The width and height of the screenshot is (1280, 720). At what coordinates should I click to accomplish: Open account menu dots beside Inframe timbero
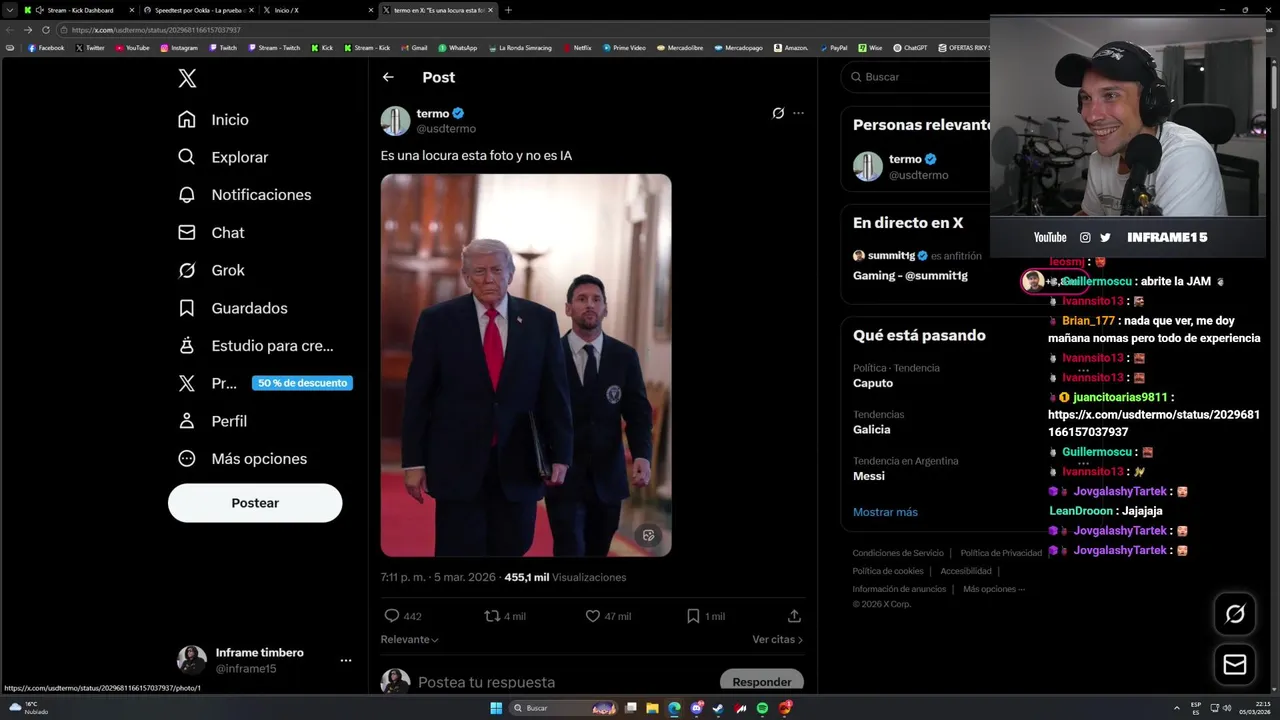click(345, 660)
